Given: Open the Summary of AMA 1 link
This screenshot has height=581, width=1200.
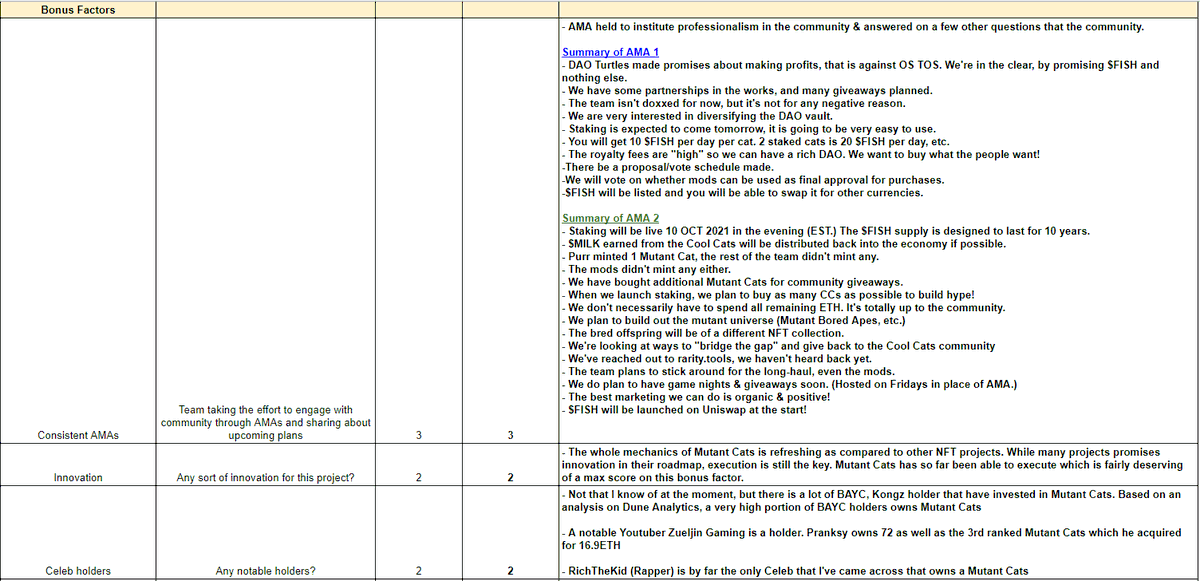Looking at the screenshot, I should coord(610,52).
